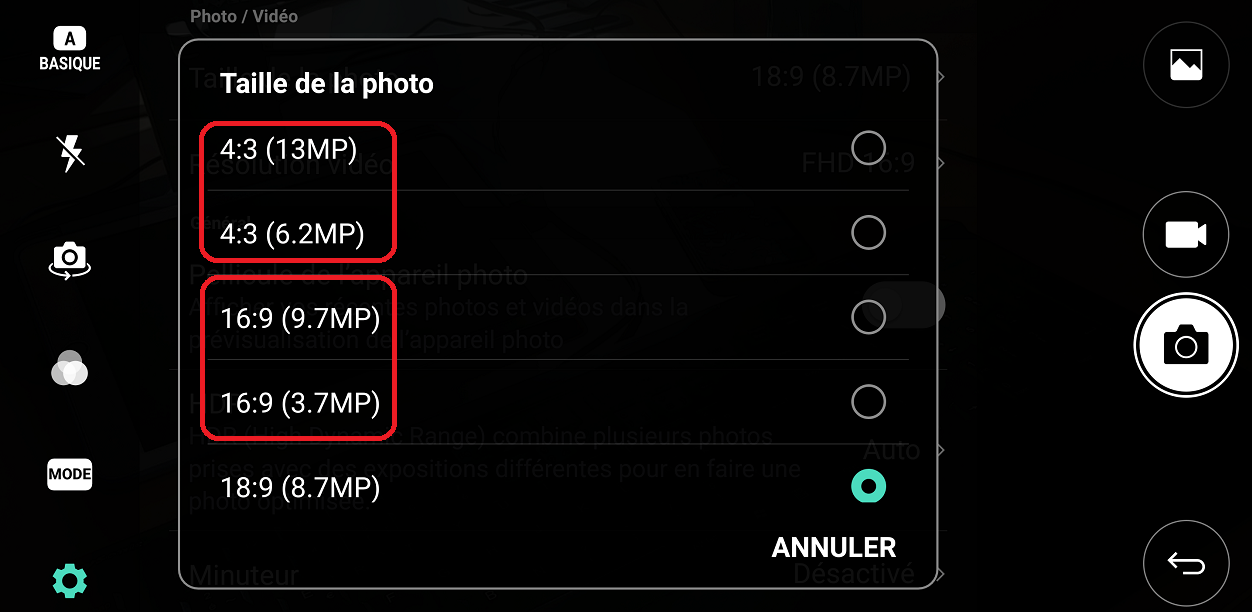The height and width of the screenshot is (612, 1252).
Task: Select the 4:3 (6.2MP) radio button
Action: tap(868, 233)
